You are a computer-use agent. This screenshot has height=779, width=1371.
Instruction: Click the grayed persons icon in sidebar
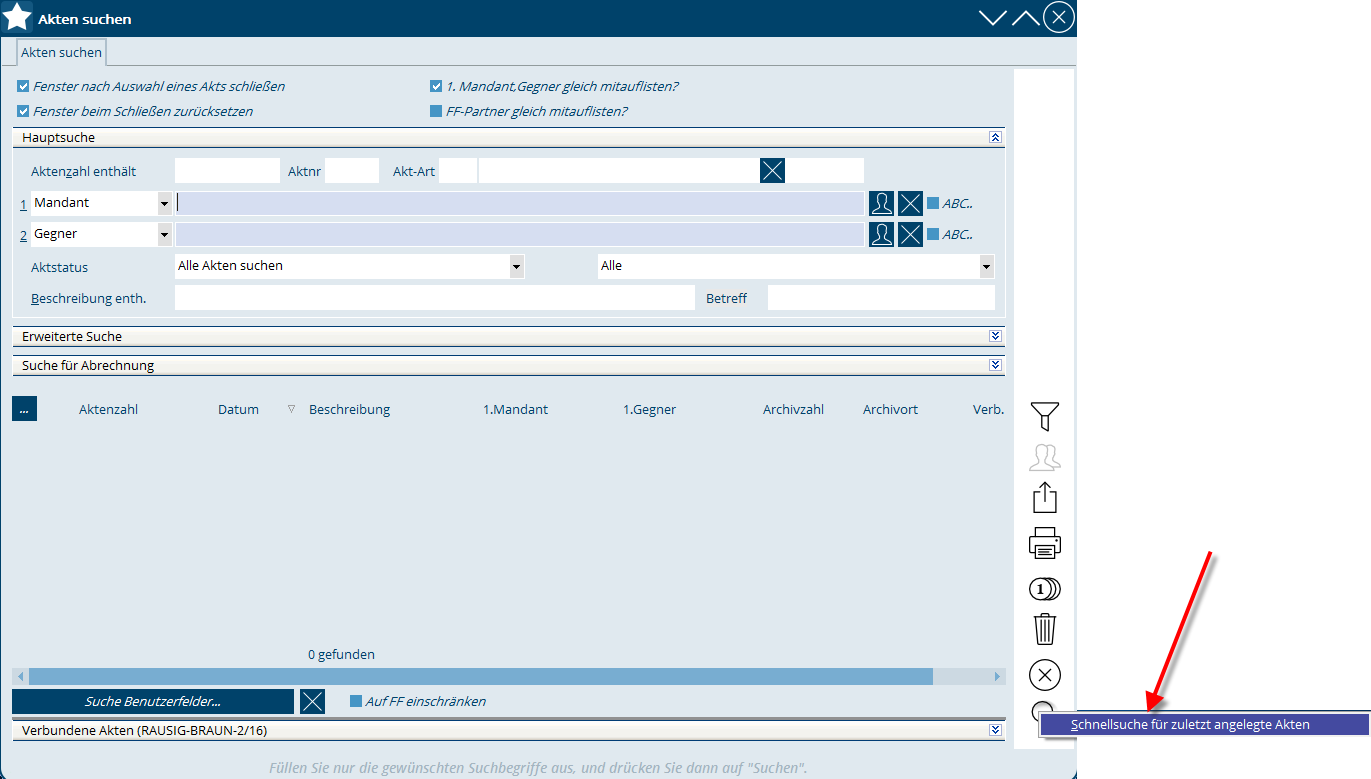(1044, 458)
